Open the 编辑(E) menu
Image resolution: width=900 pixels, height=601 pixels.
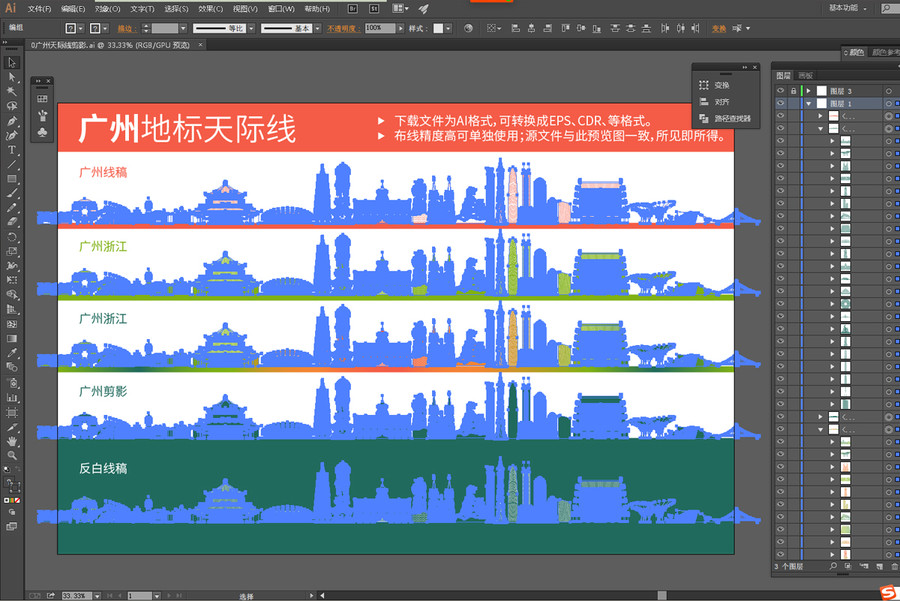(73, 9)
